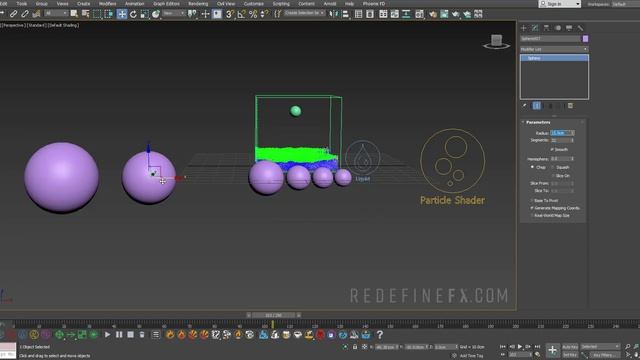Open the Utilities hammer tab icon
Screen dimensions: 640x360
click(580, 28)
